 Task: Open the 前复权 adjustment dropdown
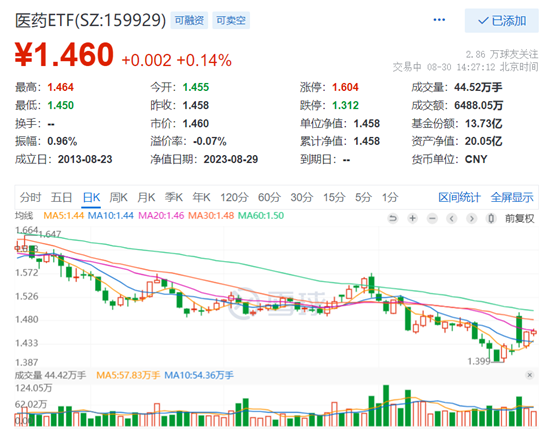519,219
